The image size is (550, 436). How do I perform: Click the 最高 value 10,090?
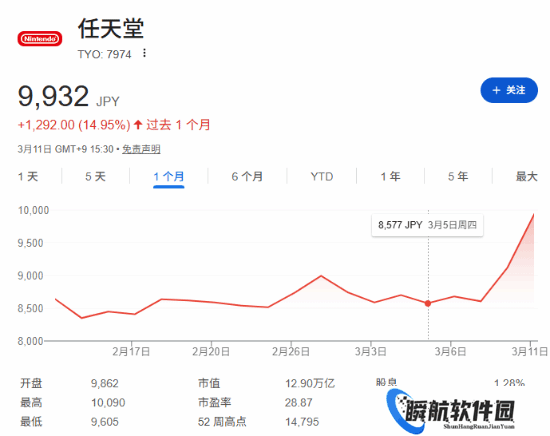(x=108, y=402)
